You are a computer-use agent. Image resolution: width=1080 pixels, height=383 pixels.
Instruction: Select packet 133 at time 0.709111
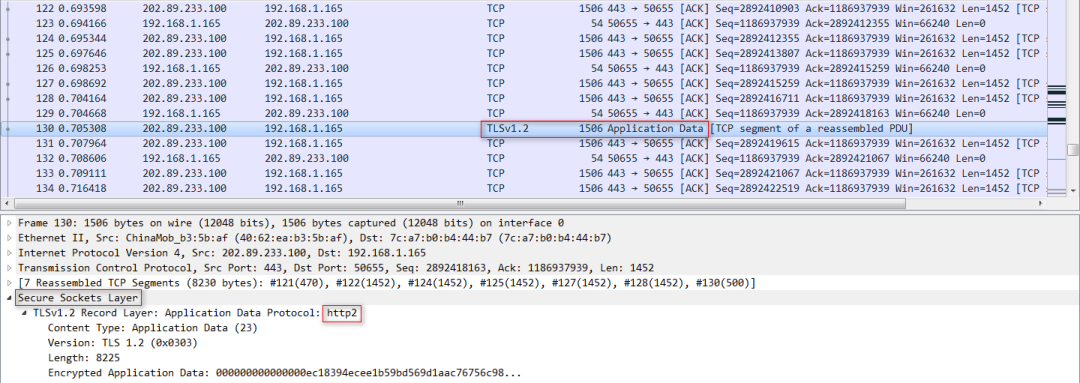pos(523,173)
